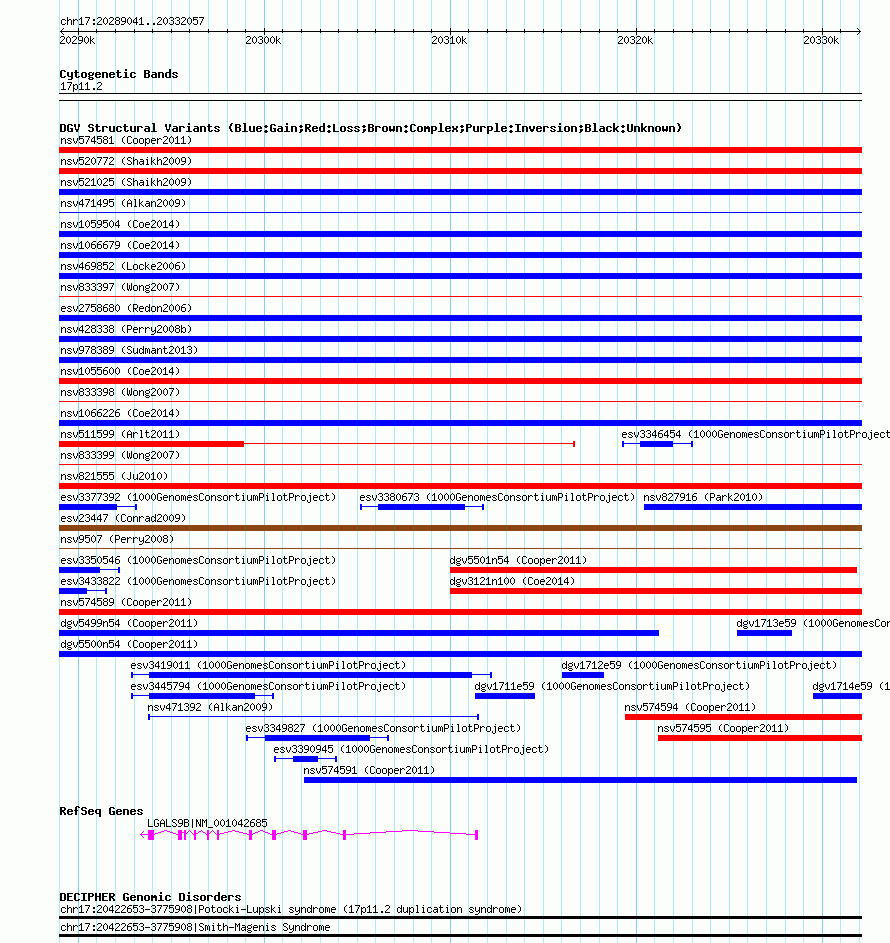Click nsv574595 (Cooper2011) label

723,728
